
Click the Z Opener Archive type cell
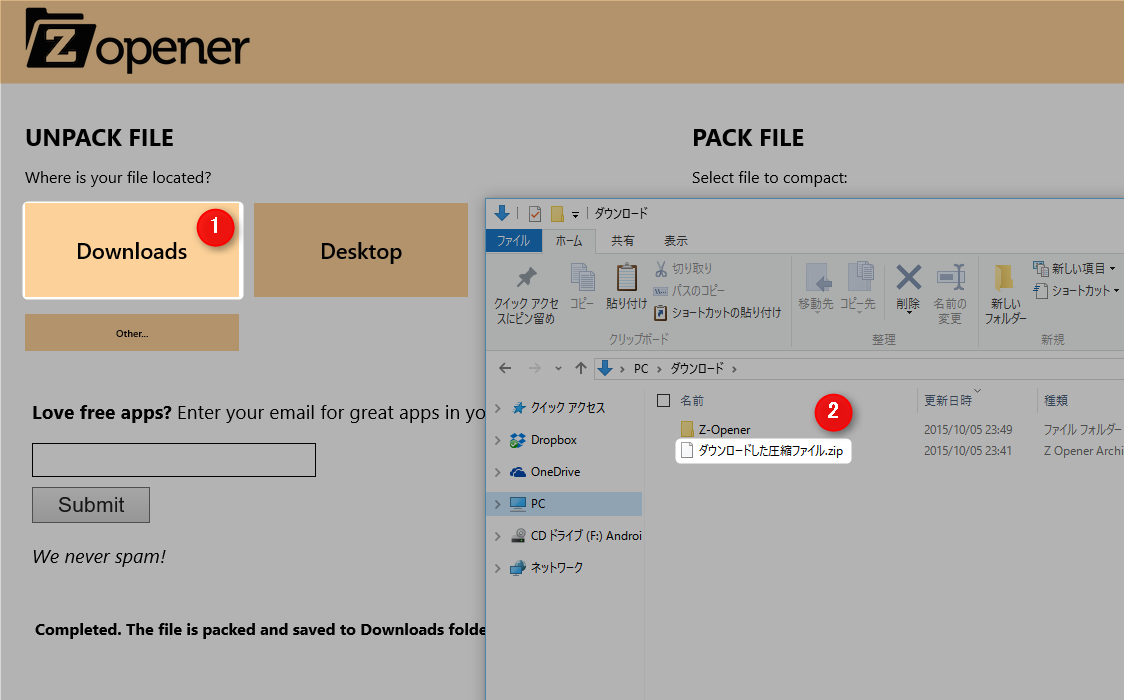tap(1083, 451)
